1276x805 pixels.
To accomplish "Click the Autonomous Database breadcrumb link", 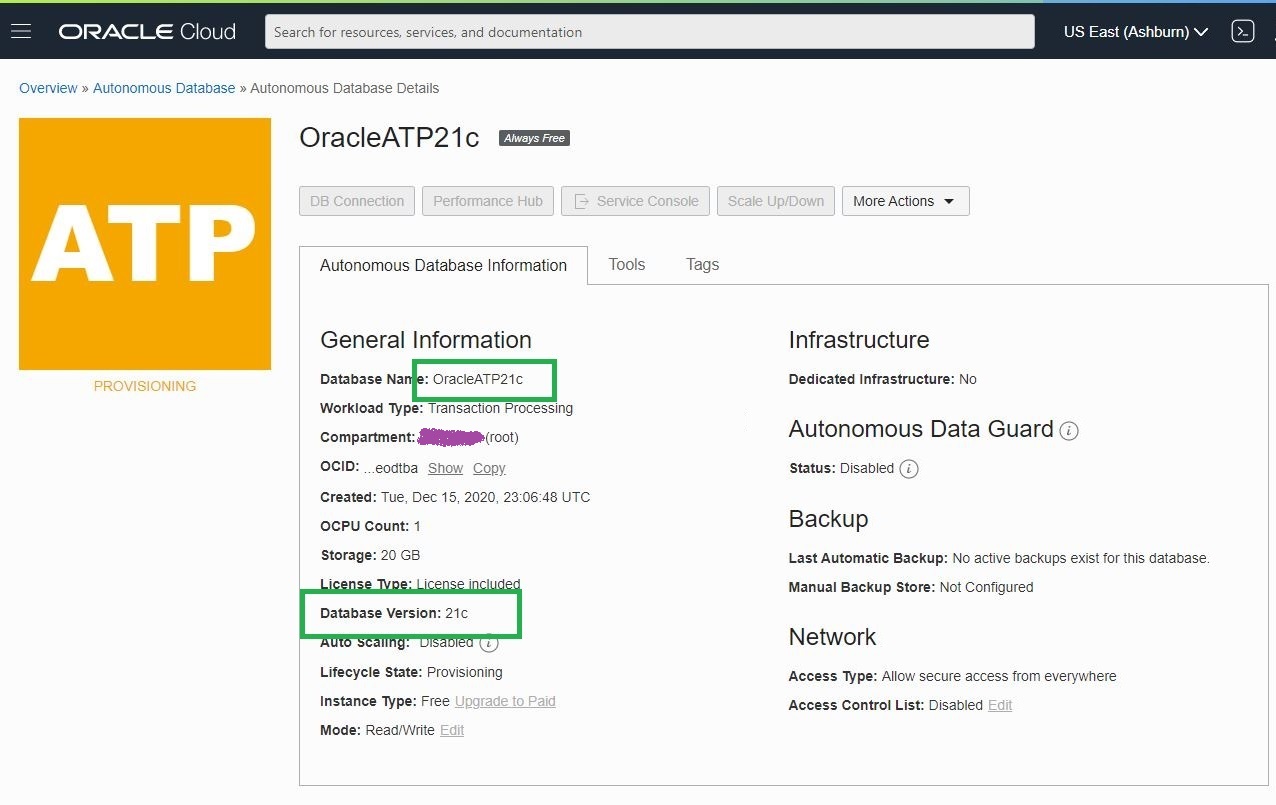I will (164, 88).
